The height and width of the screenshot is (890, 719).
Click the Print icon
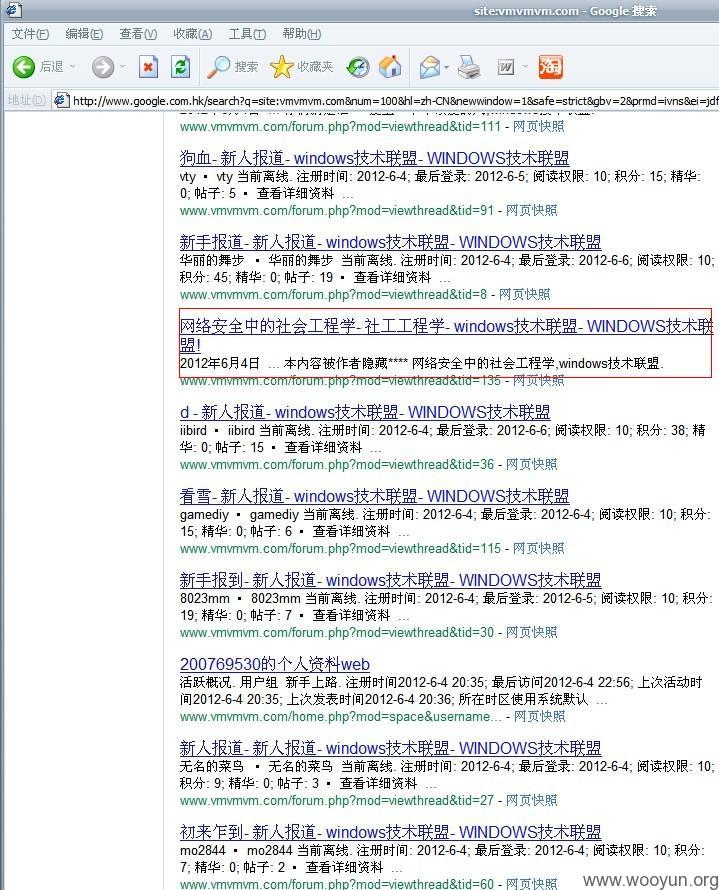(x=469, y=67)
